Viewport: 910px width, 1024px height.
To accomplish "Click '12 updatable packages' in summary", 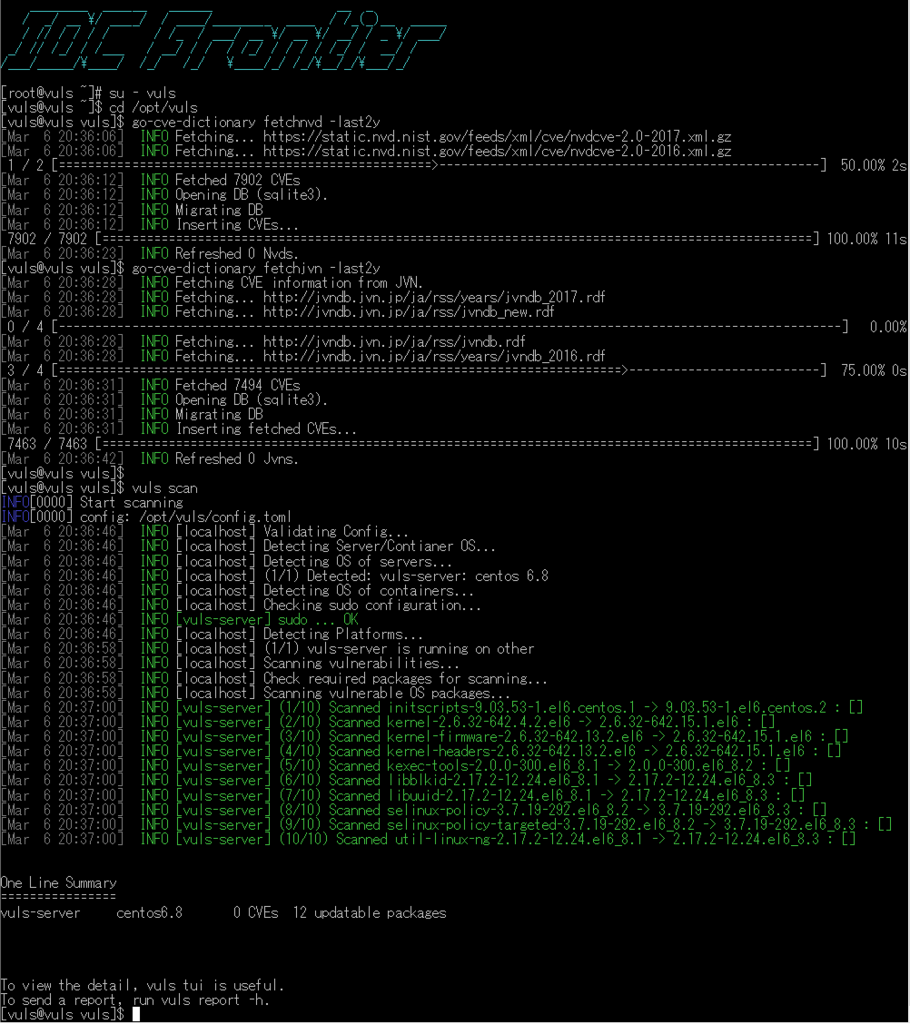I will (x=369, y=913).
